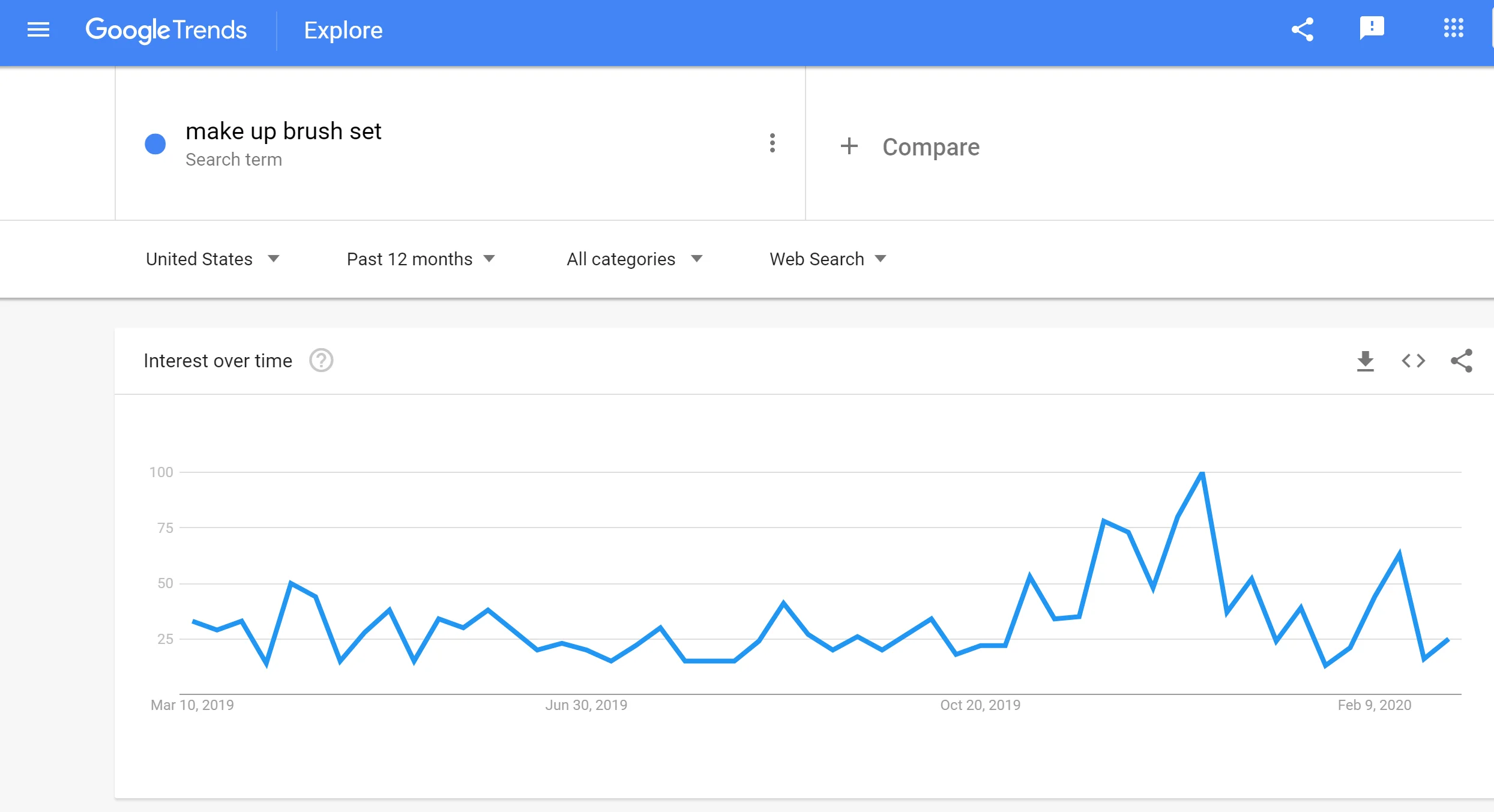Open the send feedback icon
1494x812 pixels.
1372,28
